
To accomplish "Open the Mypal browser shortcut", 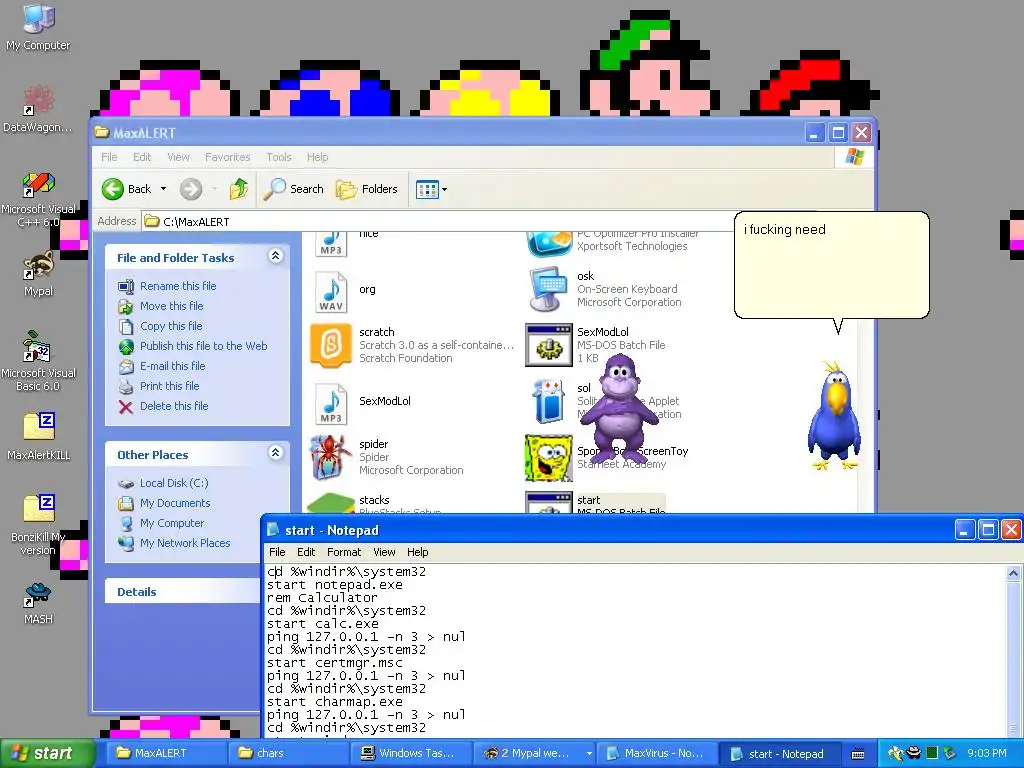I will [x=39, y=274].
